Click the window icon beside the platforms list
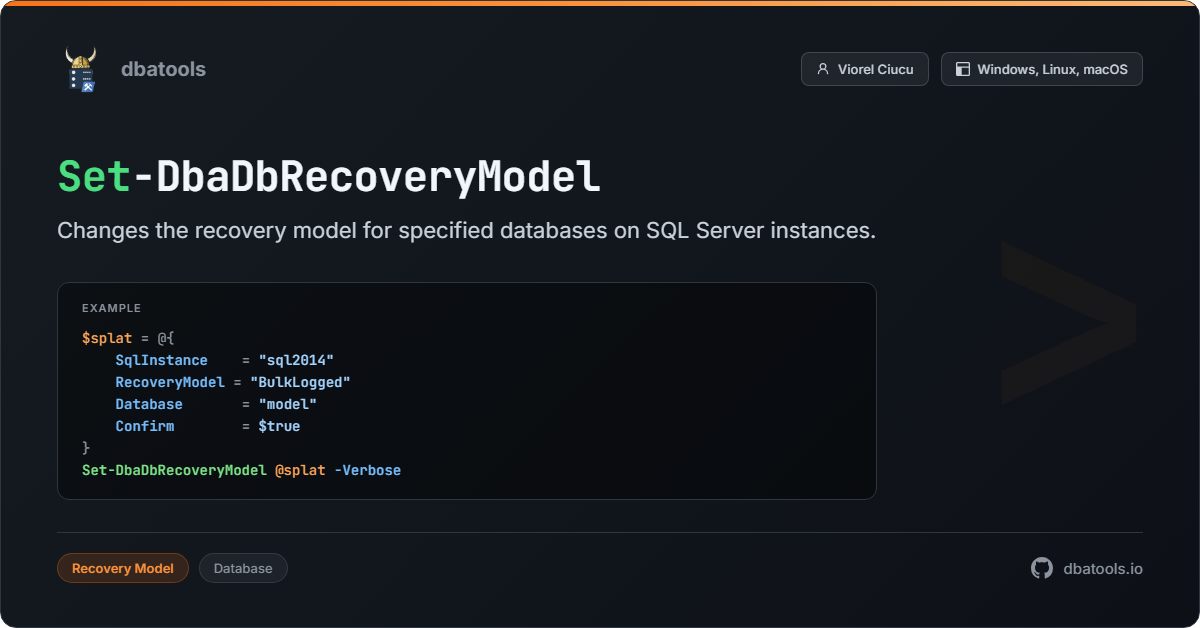The width and height of the screenshot is (1200, 628). [x=963, y=69]
